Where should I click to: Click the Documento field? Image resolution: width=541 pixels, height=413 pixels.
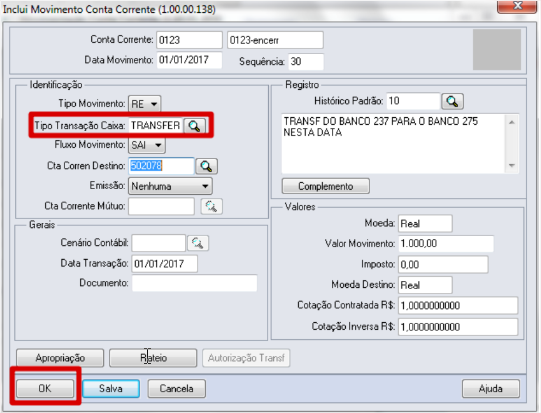point(195,283)
